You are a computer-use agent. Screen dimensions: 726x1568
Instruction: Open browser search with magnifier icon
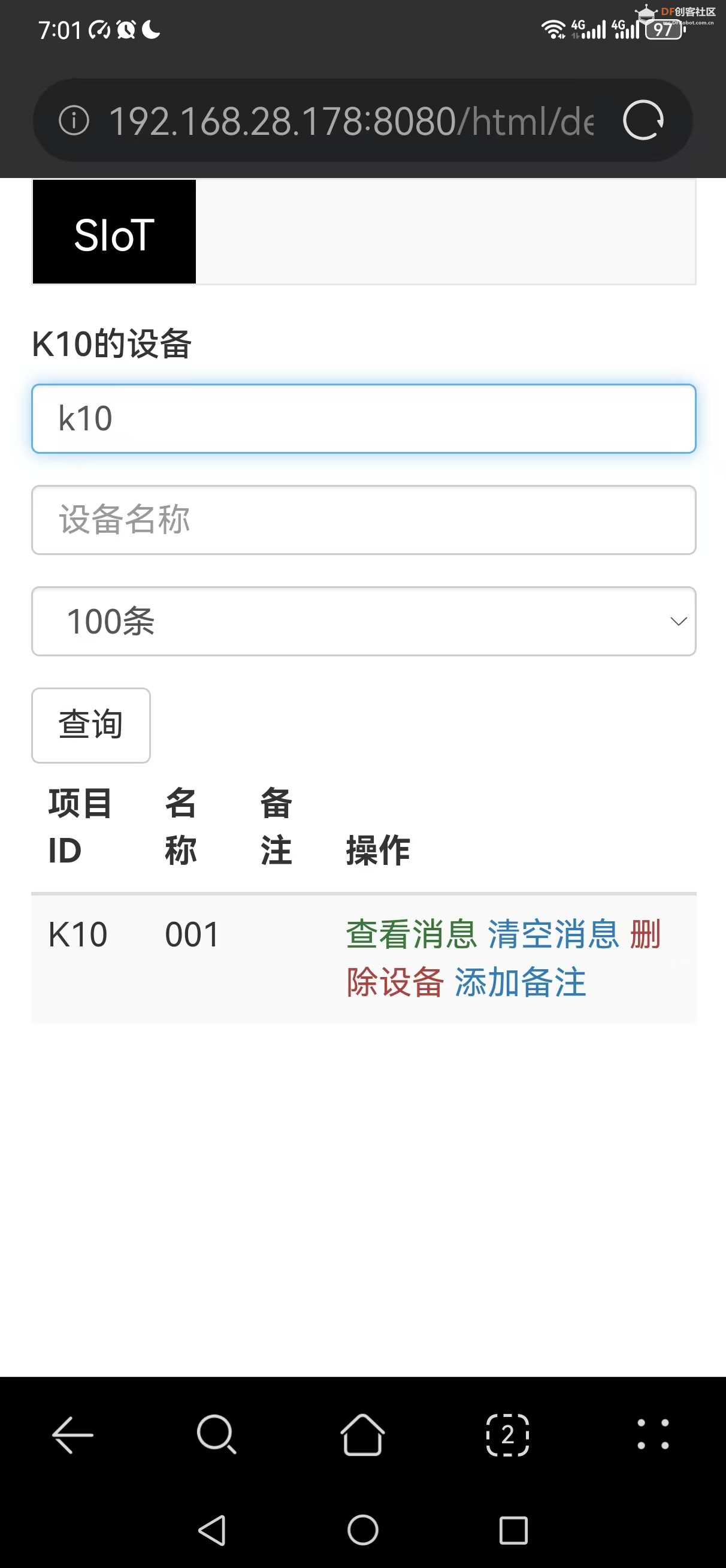point(217,1435)
